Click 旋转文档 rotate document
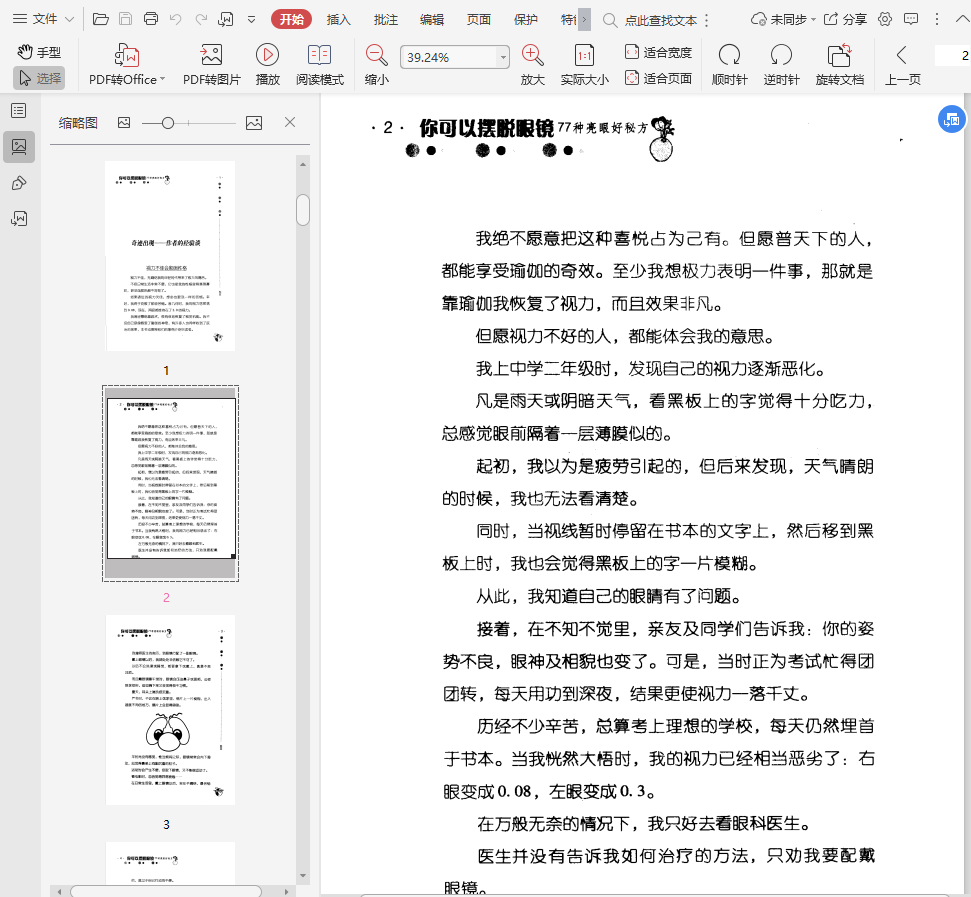 pyautogui.click(x=840, y=64)
